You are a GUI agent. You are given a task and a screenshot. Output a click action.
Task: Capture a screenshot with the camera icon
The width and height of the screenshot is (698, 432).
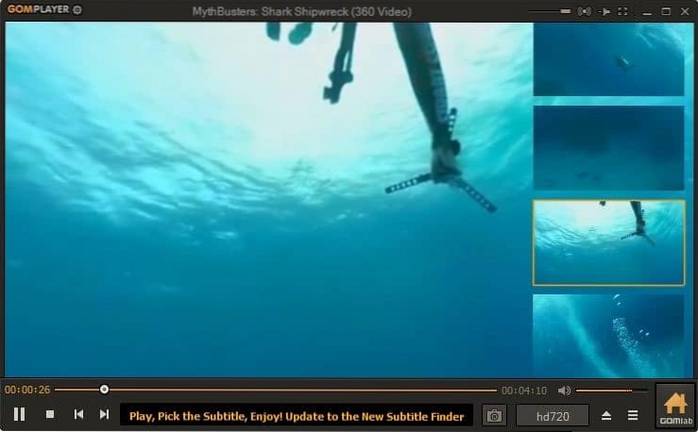coord(493,414)
